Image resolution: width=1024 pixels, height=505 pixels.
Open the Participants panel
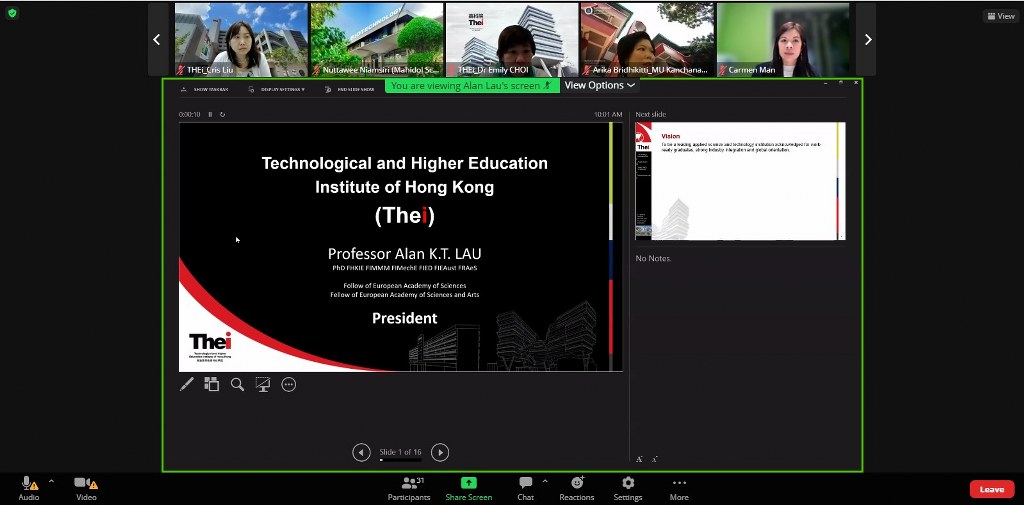coord(409,487)
